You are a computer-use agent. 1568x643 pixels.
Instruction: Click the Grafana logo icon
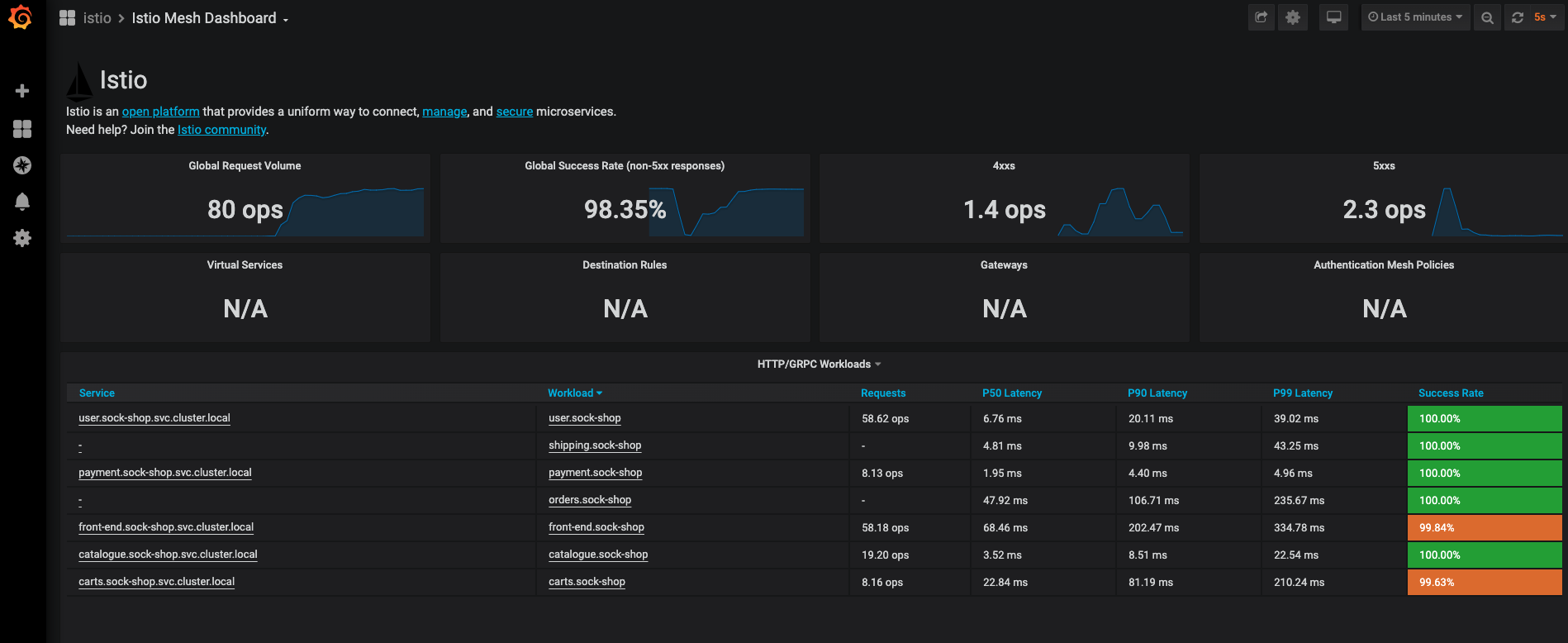point(20,17)
